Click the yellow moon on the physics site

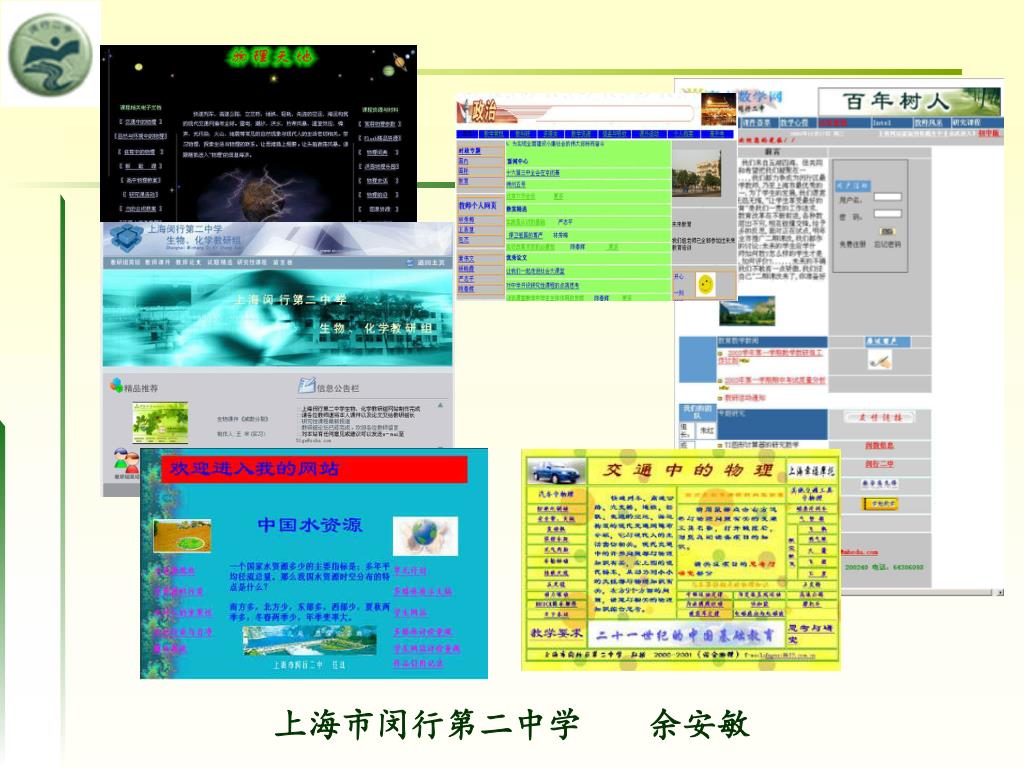point(138,67)
